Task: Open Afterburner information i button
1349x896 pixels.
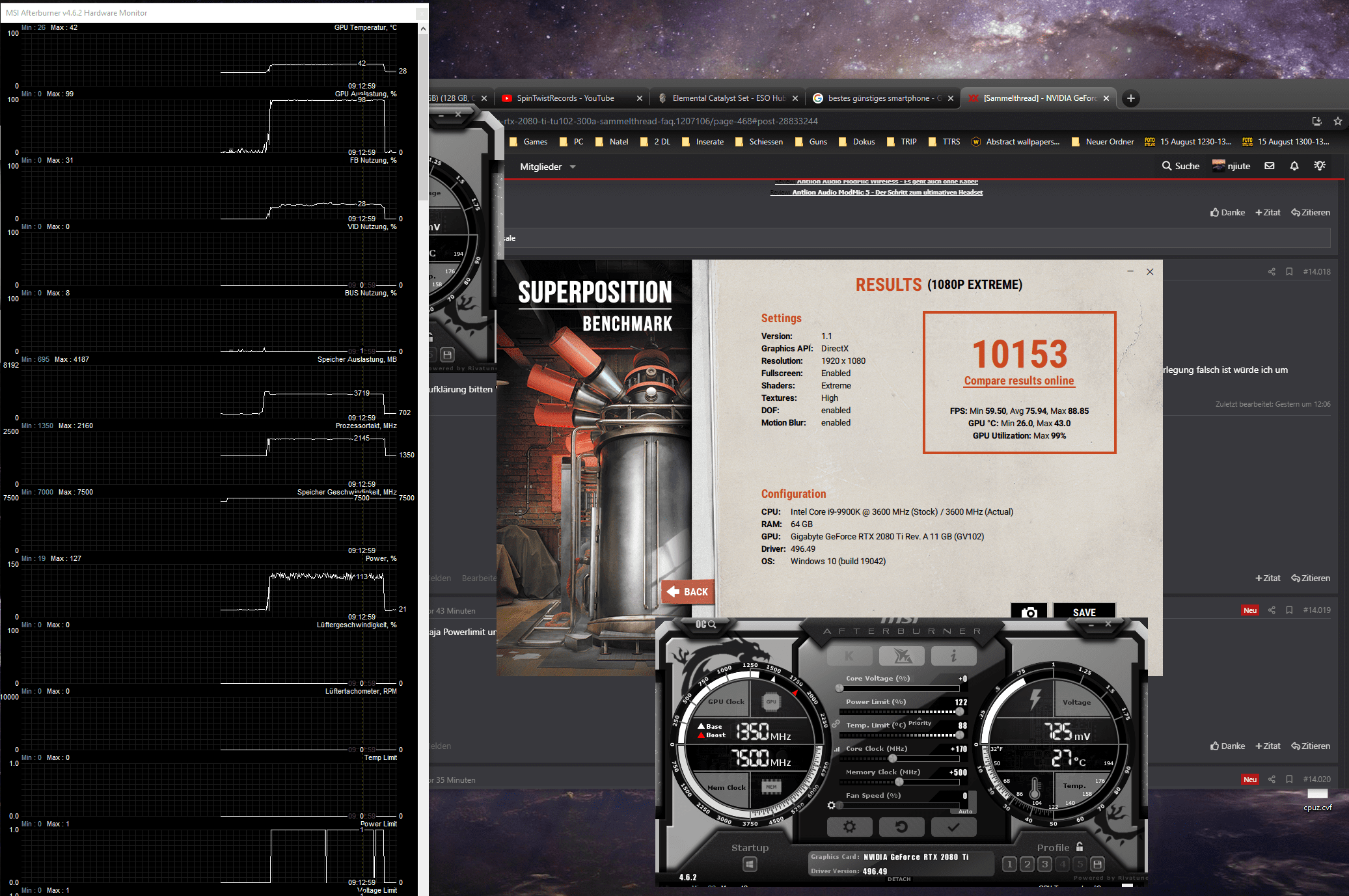Action: click(953, 656)
